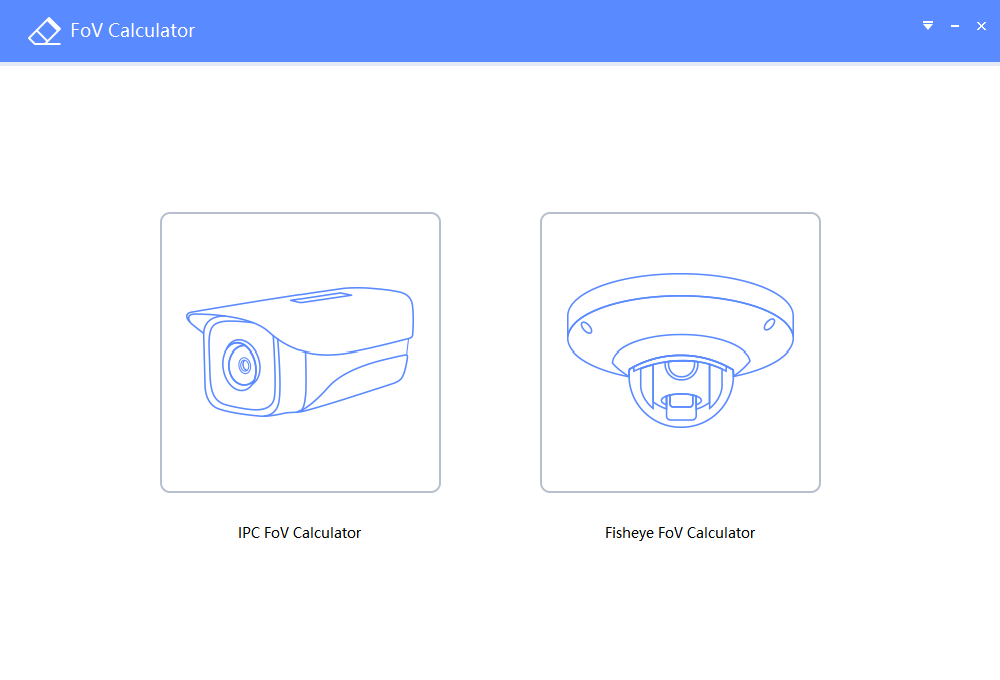
Task: Click the IPC FoV Calculator label
Action: [300, 533]
